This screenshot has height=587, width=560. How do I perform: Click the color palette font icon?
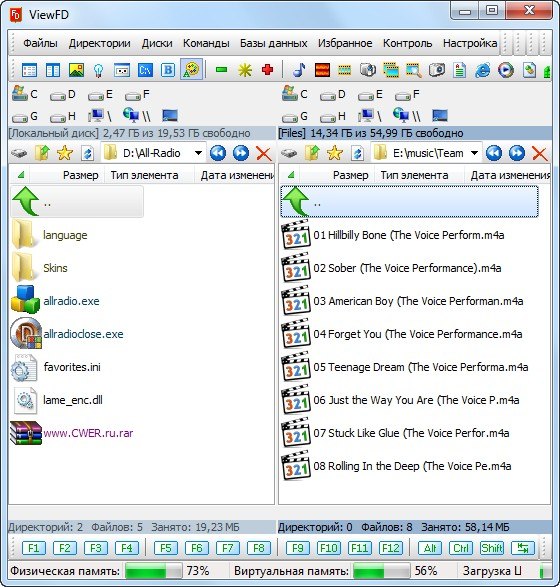coord(191,69)
